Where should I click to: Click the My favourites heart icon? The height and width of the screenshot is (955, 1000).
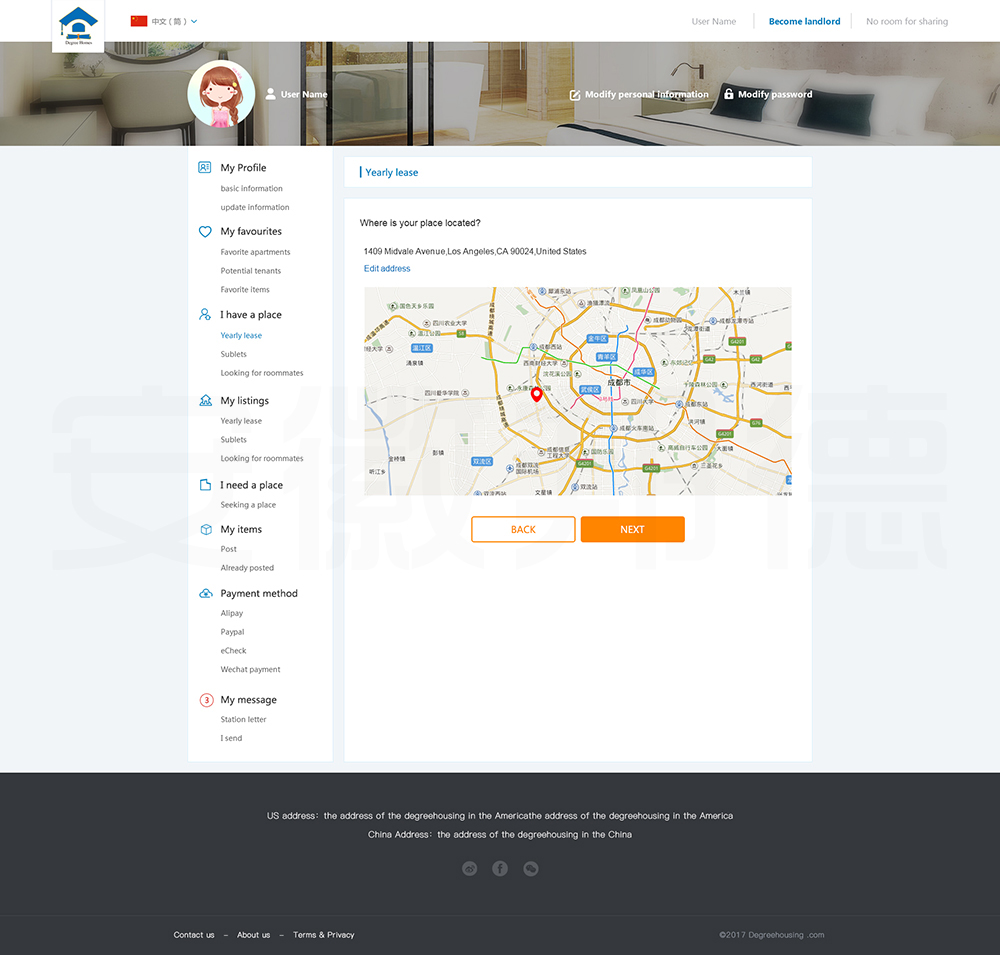(x=205, y=231)
